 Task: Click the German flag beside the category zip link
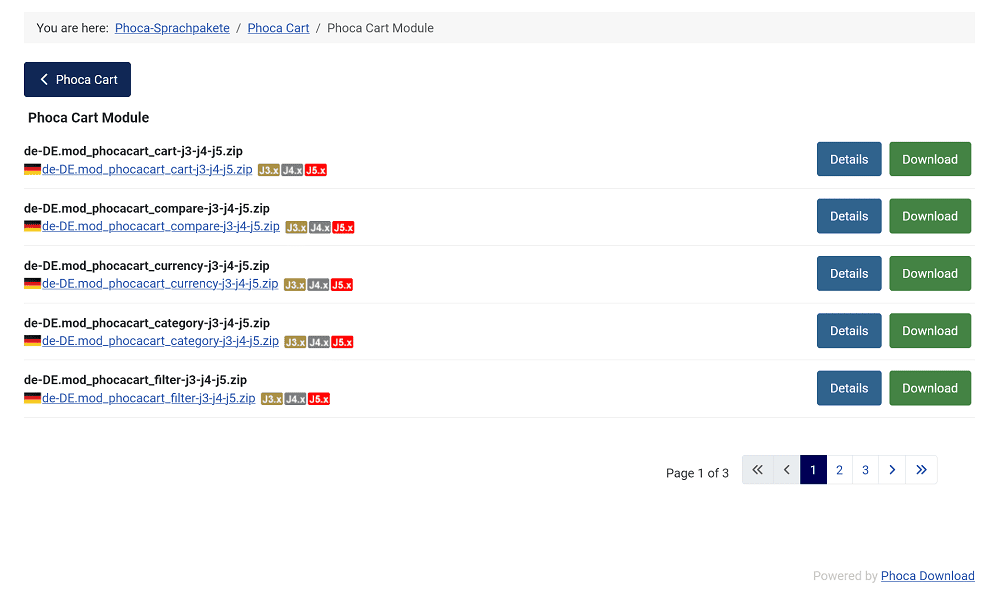[x=33, y=340]
